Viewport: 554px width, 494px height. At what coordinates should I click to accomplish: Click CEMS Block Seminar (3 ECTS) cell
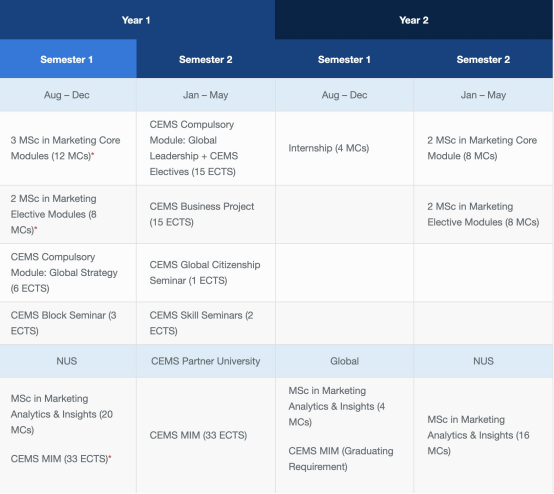[68, 323]
